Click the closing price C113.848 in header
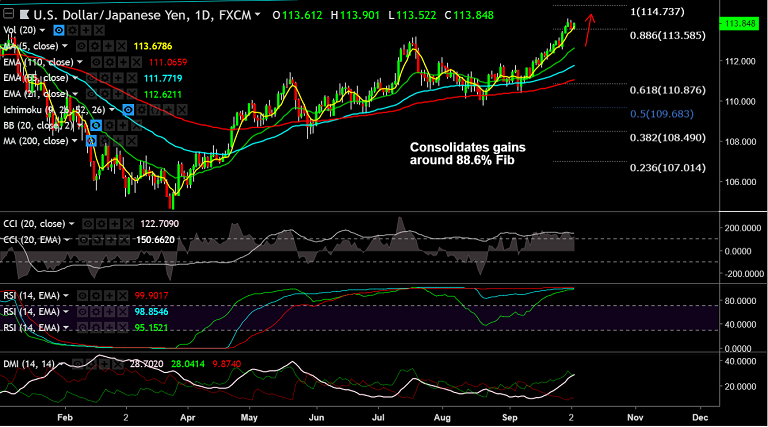The width and height of the screenshot is (768, 427). click(469, 15)
